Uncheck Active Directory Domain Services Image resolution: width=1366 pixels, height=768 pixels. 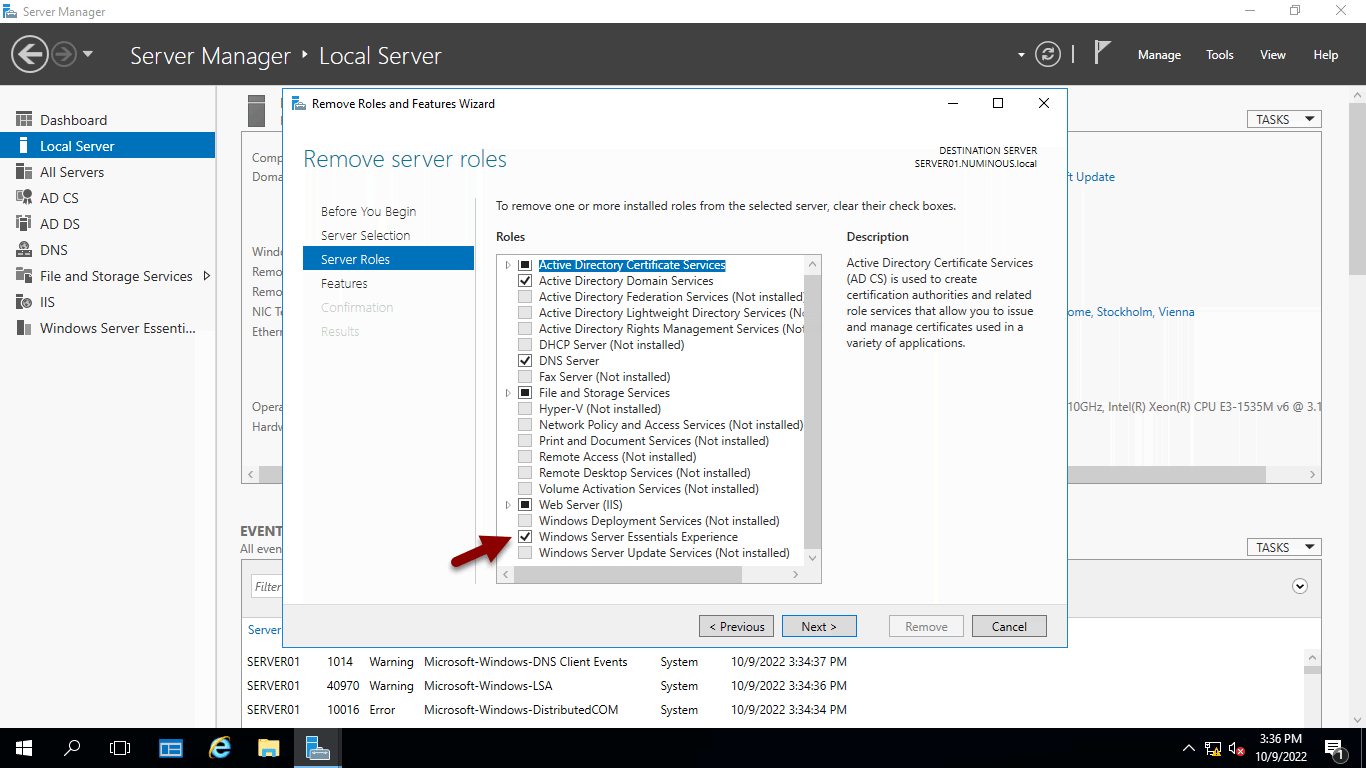(525, 281)
